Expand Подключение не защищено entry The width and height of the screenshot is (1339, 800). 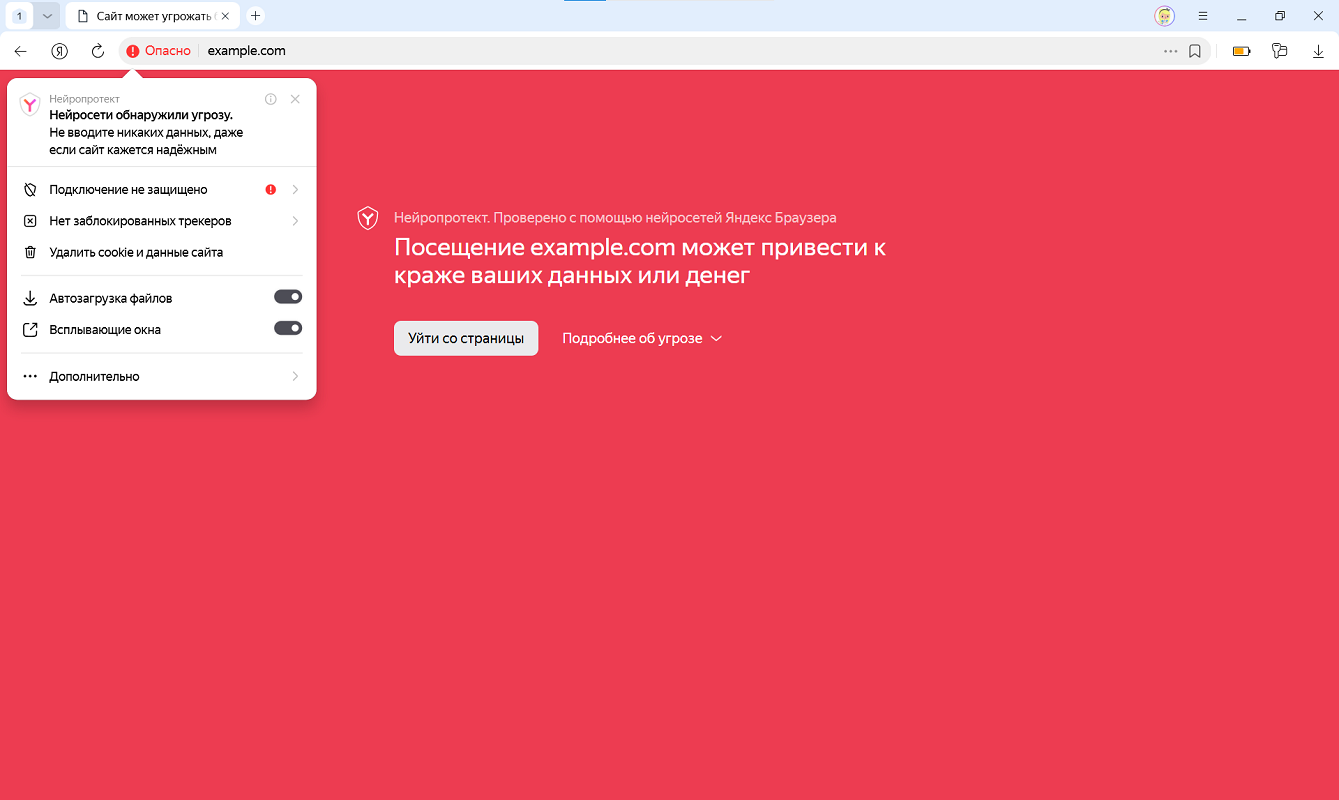coord(160,189)
